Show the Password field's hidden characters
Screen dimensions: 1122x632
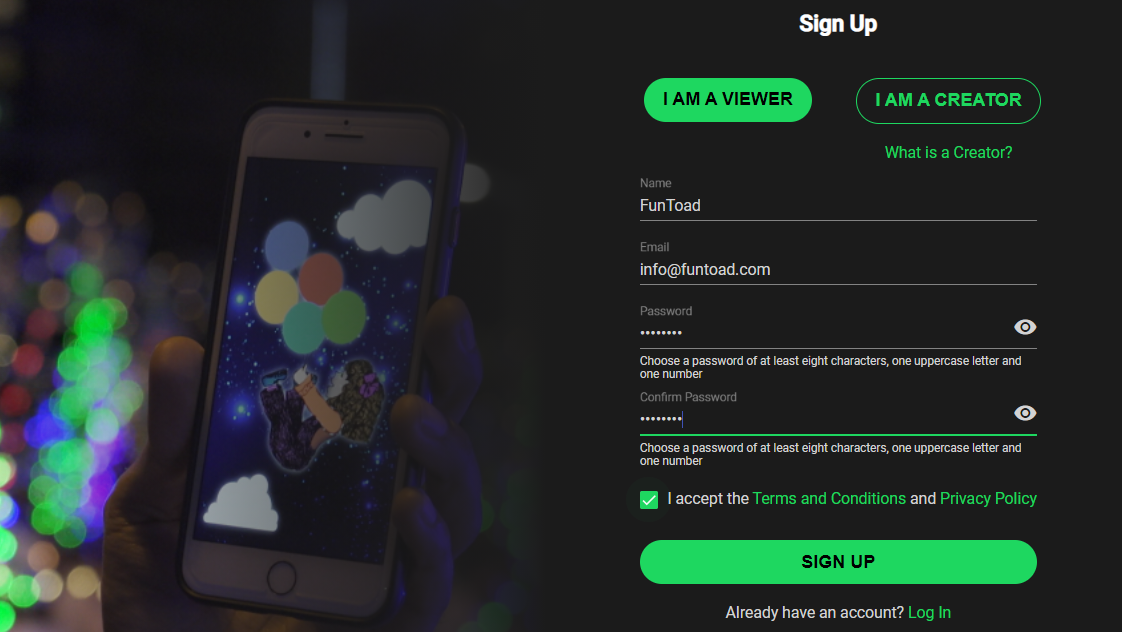[x=1025, y=327]
